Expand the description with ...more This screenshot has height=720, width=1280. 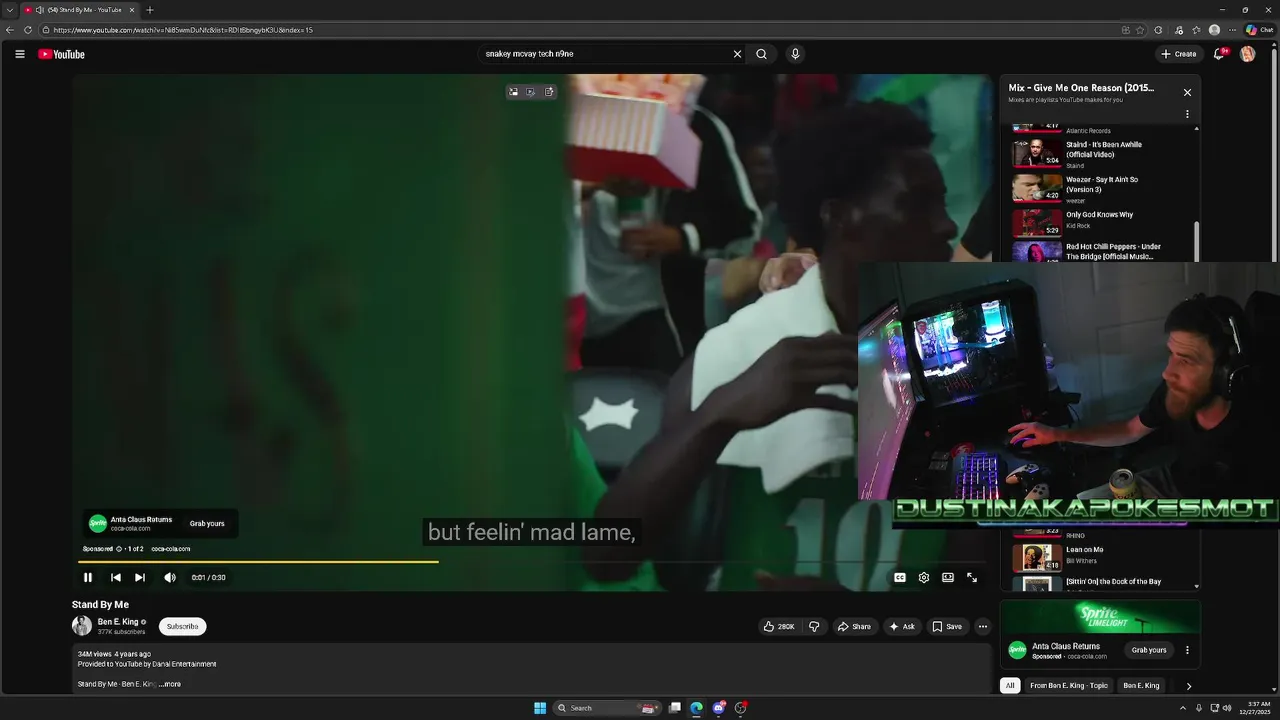pyautogui.click(x=170, y=684)
